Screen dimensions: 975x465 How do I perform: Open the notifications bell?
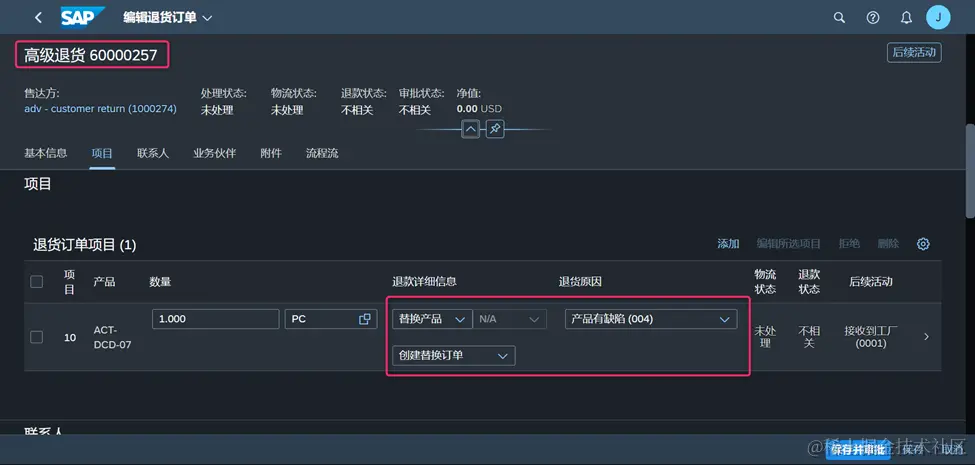[x=907, y=17]
